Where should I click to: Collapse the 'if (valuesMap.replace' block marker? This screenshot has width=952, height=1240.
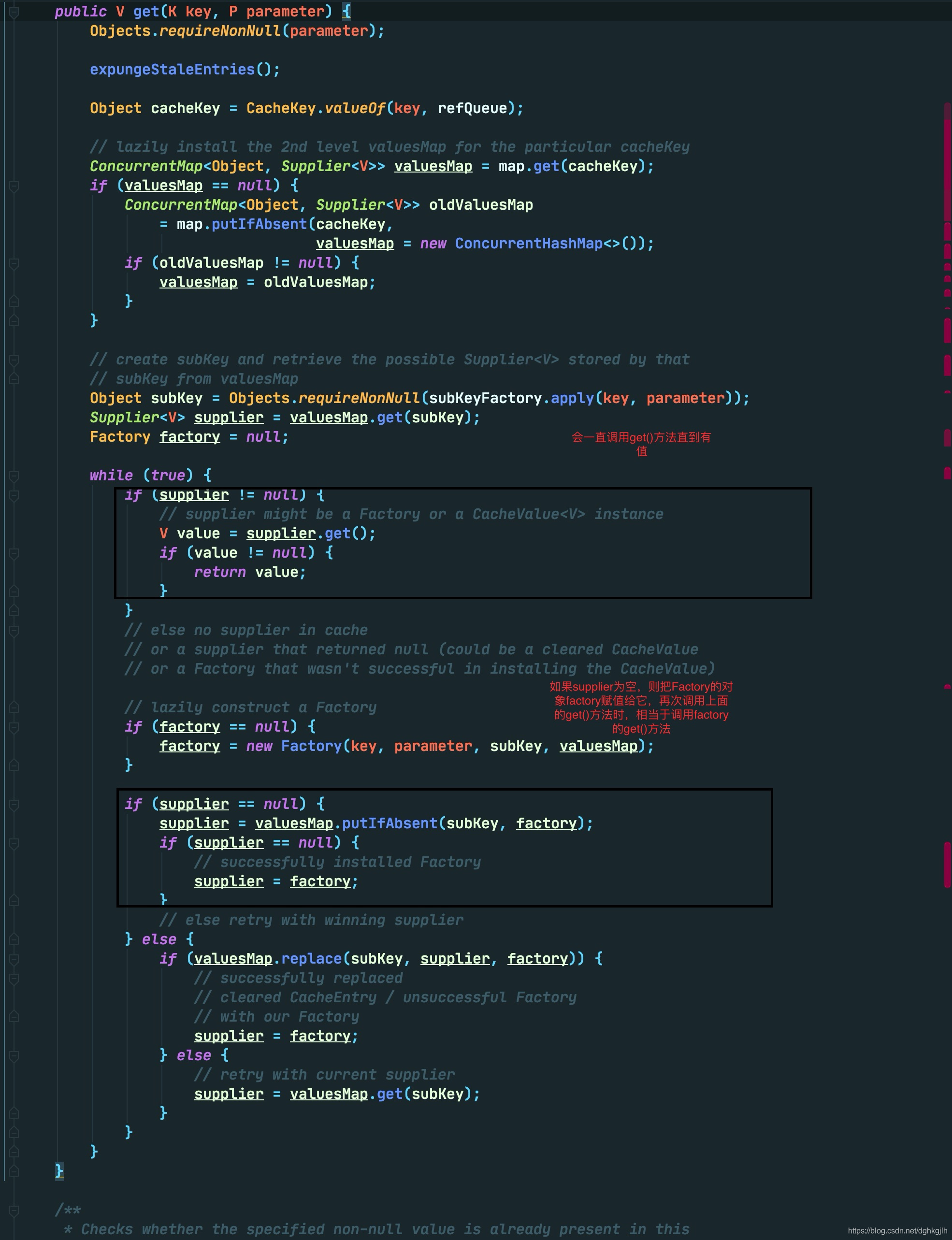click(14, 959)
